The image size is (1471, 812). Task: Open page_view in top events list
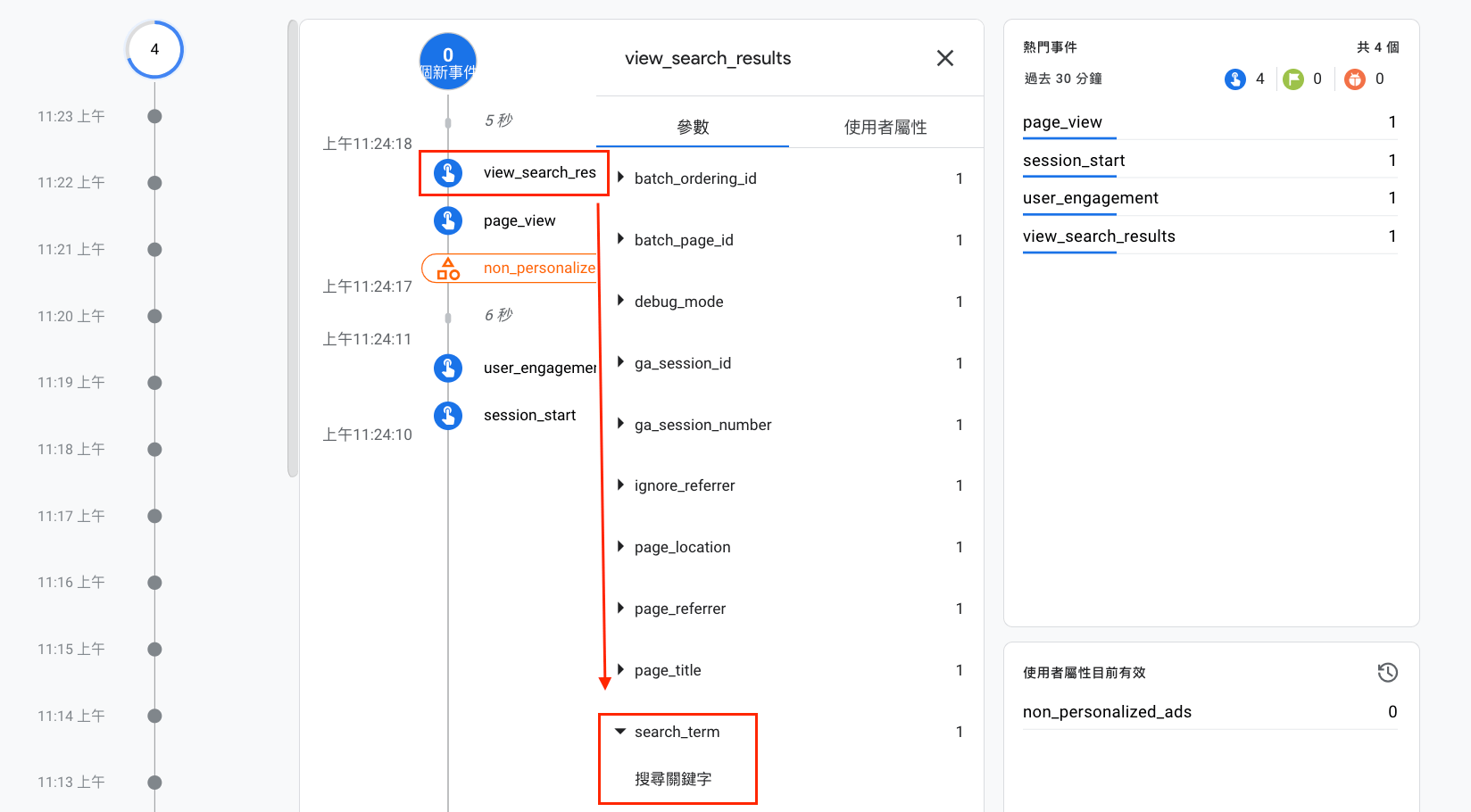point(1209,122)
